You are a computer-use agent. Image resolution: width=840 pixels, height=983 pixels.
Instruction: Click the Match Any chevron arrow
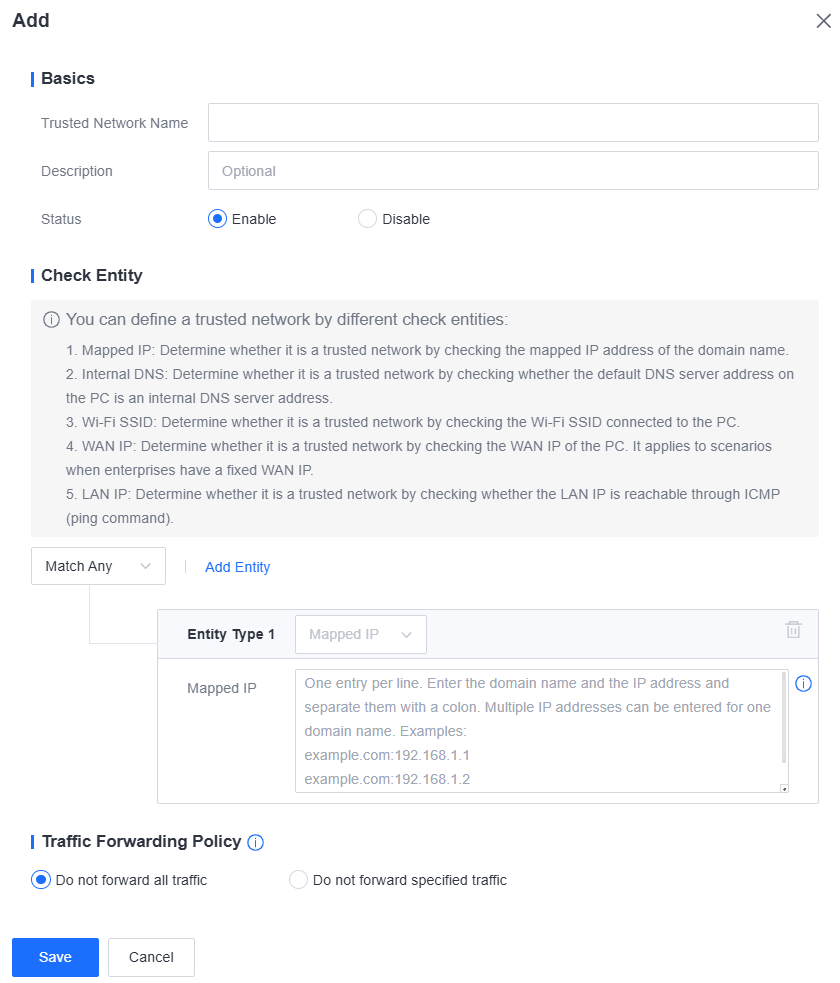point(145,566)
